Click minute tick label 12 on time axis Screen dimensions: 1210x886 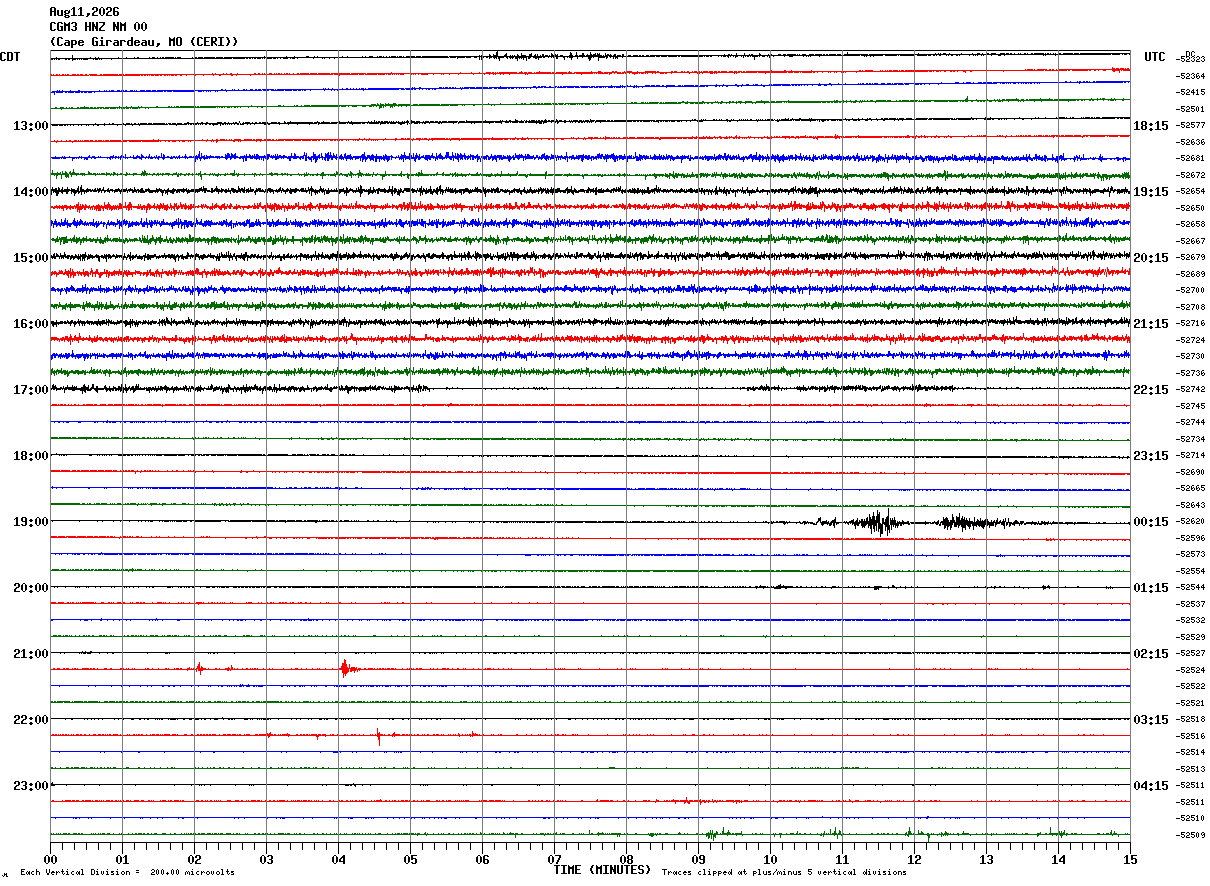pyautogui.click(x=914, y=859)
